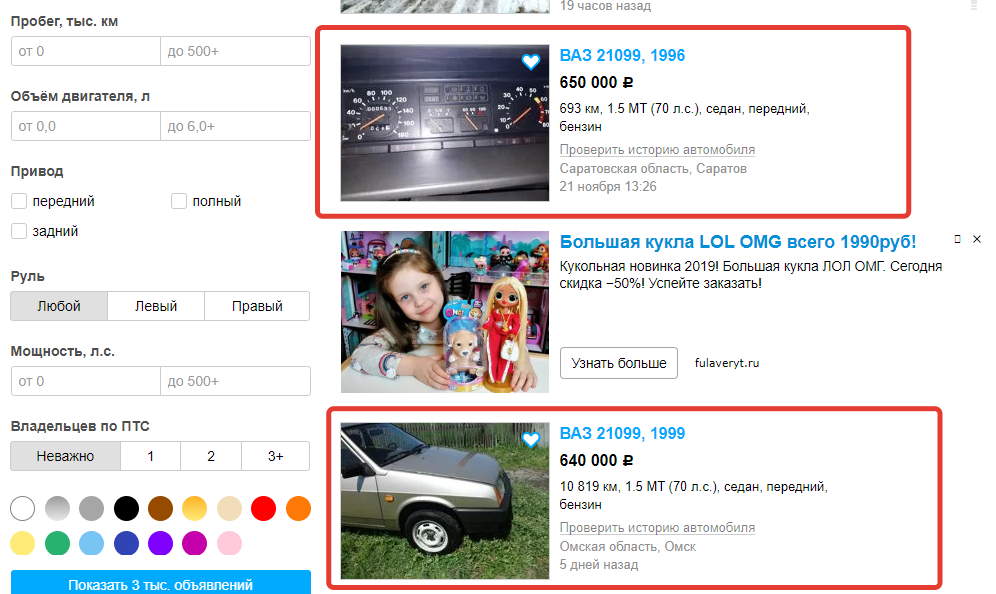996x594 pixels.
Task: Pick the white color swatch
Action: (23, 508)
